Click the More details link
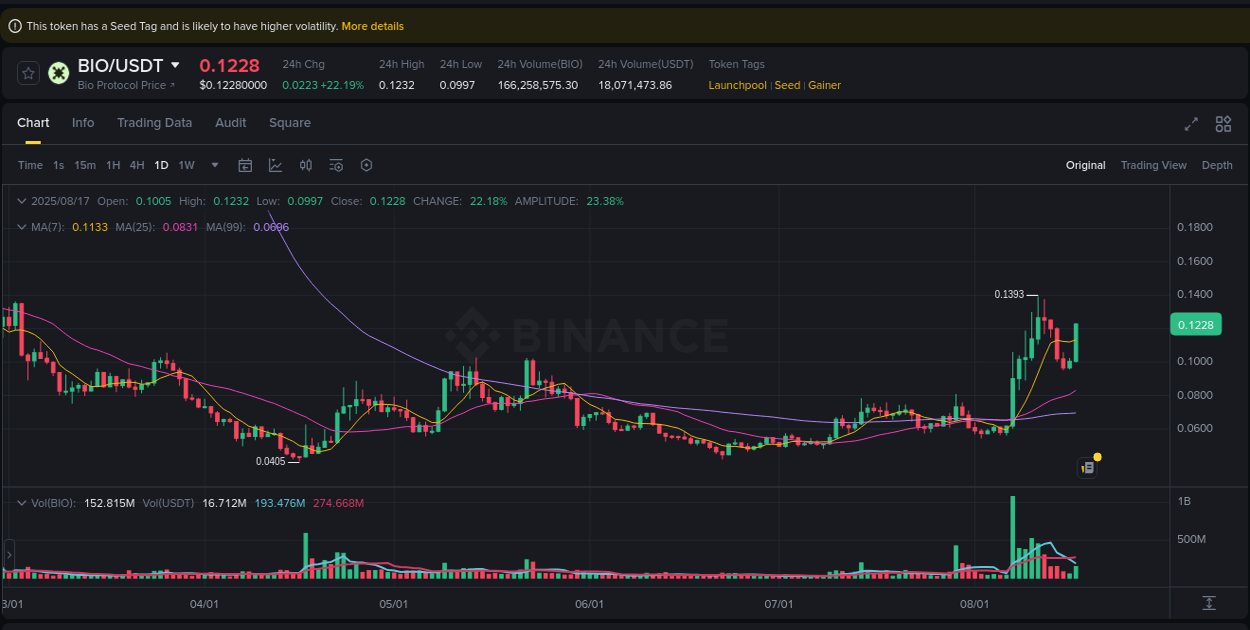 coord(373,25)
